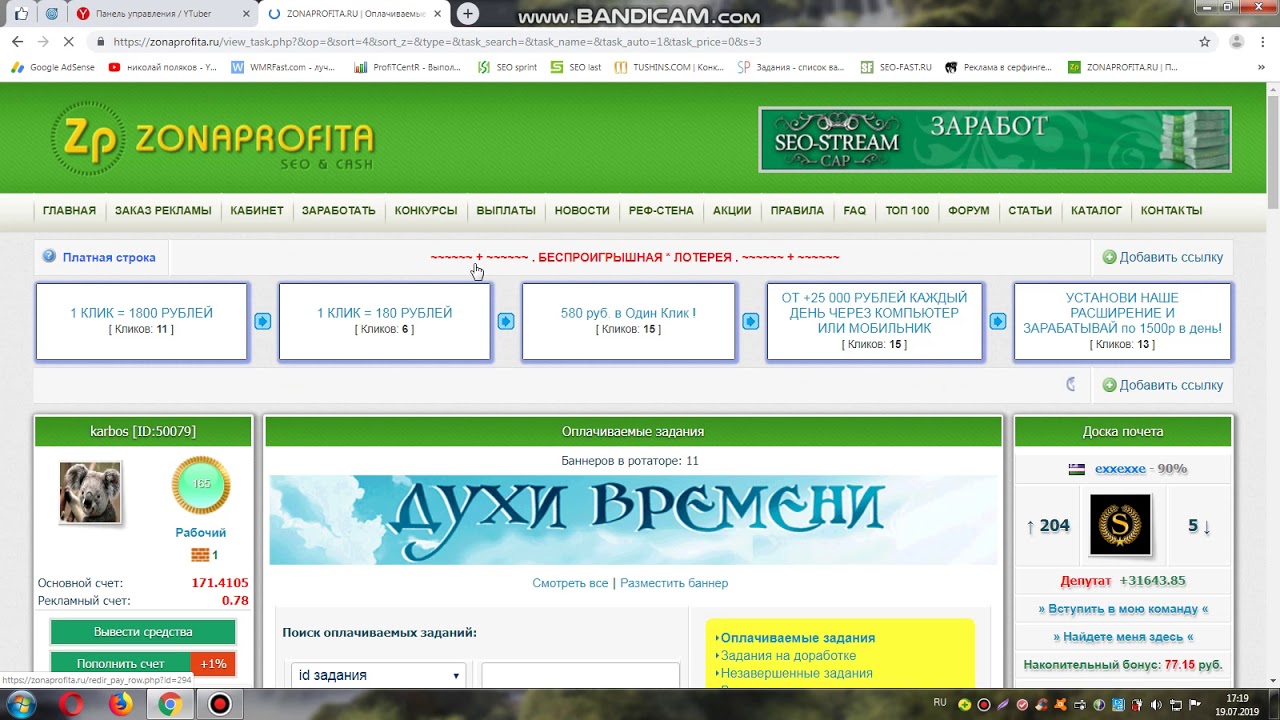Viewport: 1280px width, 720px height.
Task: Open 1 КЛИК = 1800 РУБЛЕЙ ad
Action: pyautogui.click(x=141, y=313)
